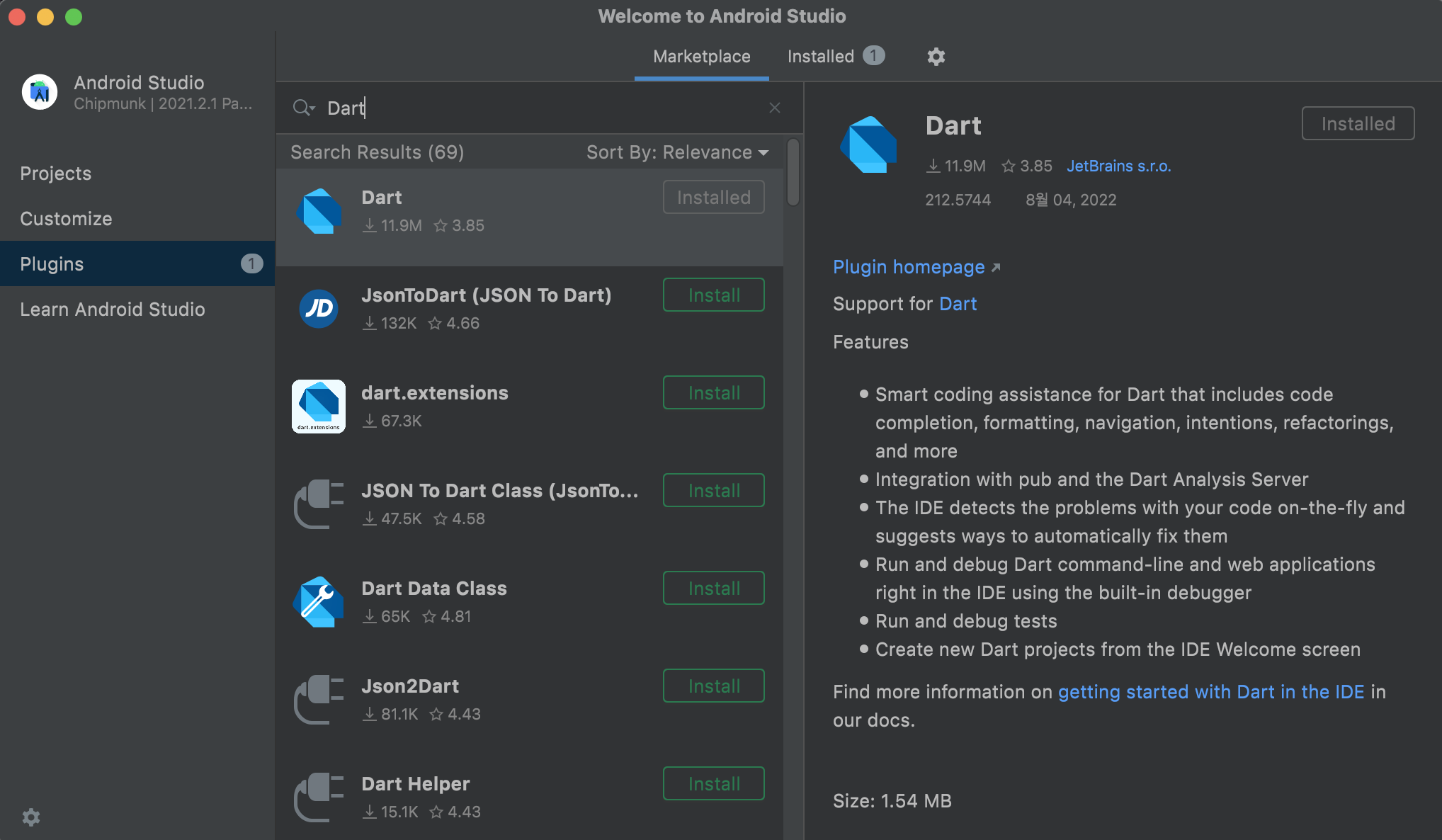
Task: Click the search magnifier history icon
Action: tap(303, 108)
